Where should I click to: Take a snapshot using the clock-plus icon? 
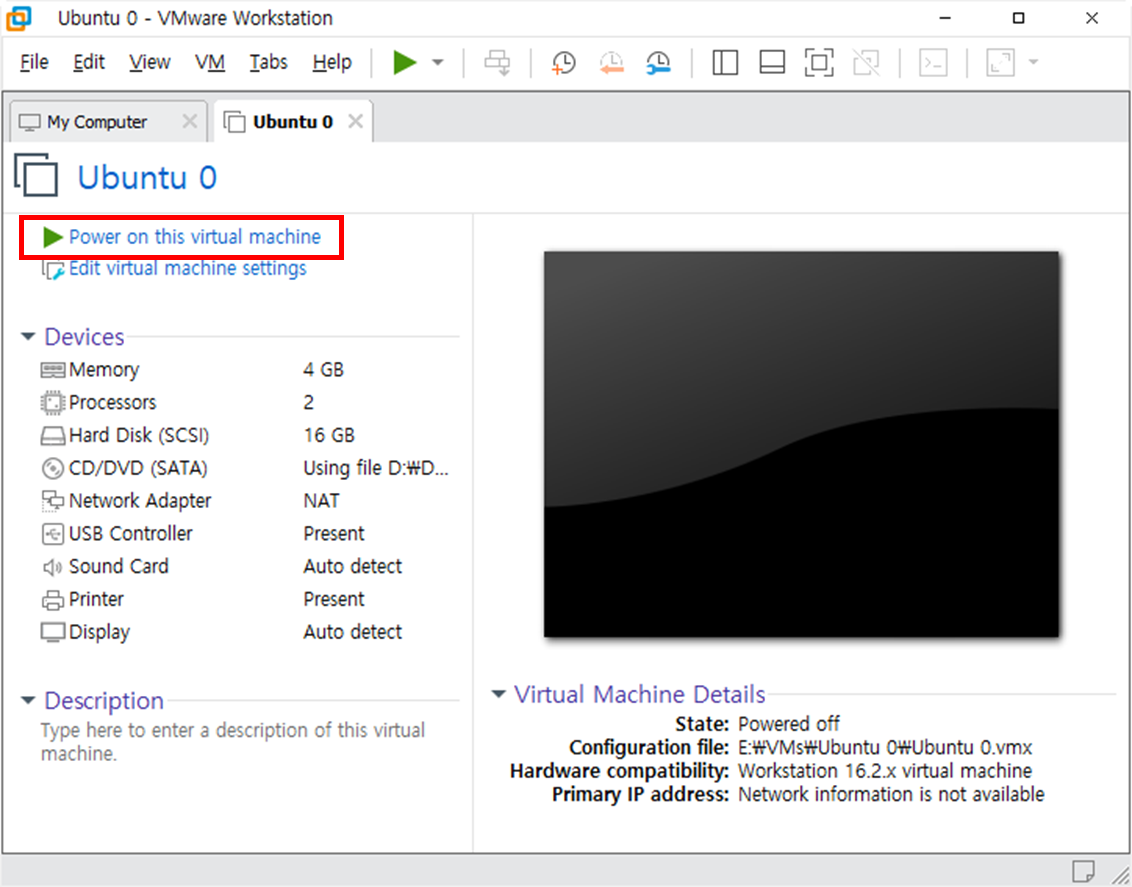564,63
